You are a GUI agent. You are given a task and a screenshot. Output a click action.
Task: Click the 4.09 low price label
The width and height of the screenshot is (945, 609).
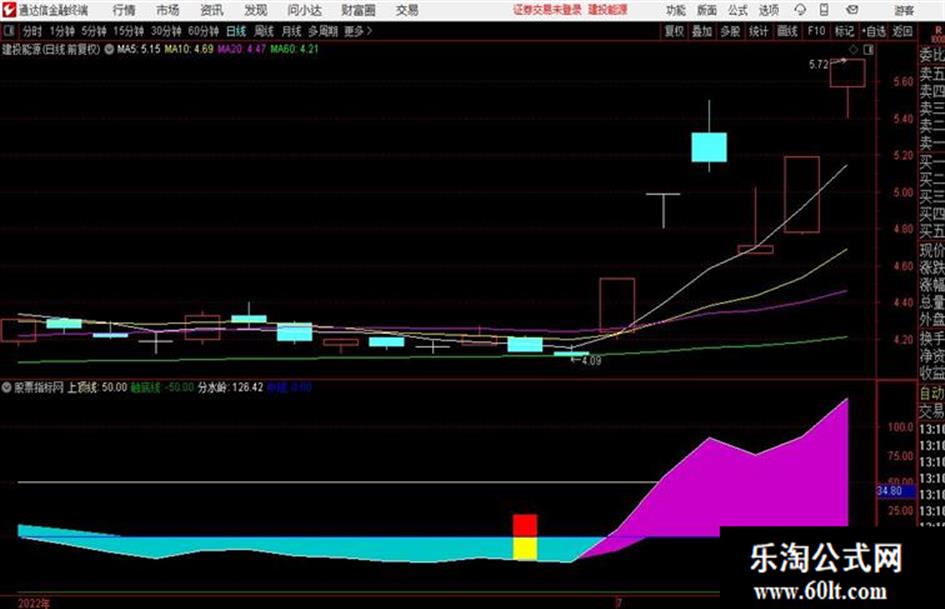[x=591, y=361]
